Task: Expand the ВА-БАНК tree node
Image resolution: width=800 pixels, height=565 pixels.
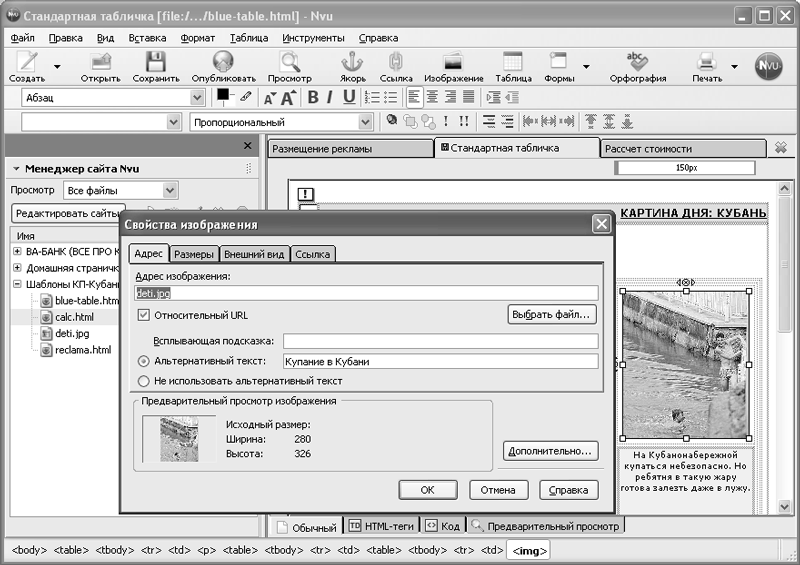Action: click(17, 251)
